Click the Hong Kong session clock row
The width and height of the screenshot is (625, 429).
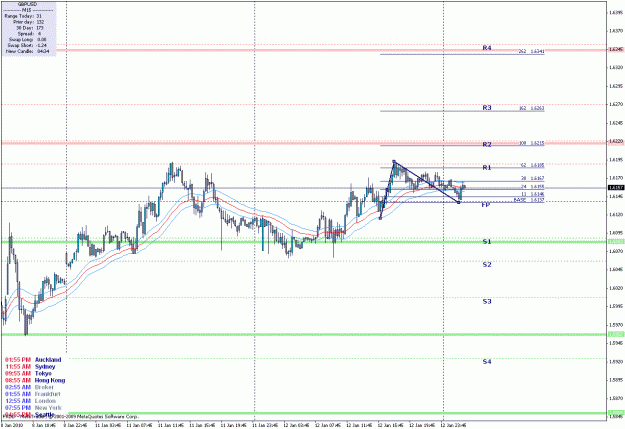[x=35, y=380]
